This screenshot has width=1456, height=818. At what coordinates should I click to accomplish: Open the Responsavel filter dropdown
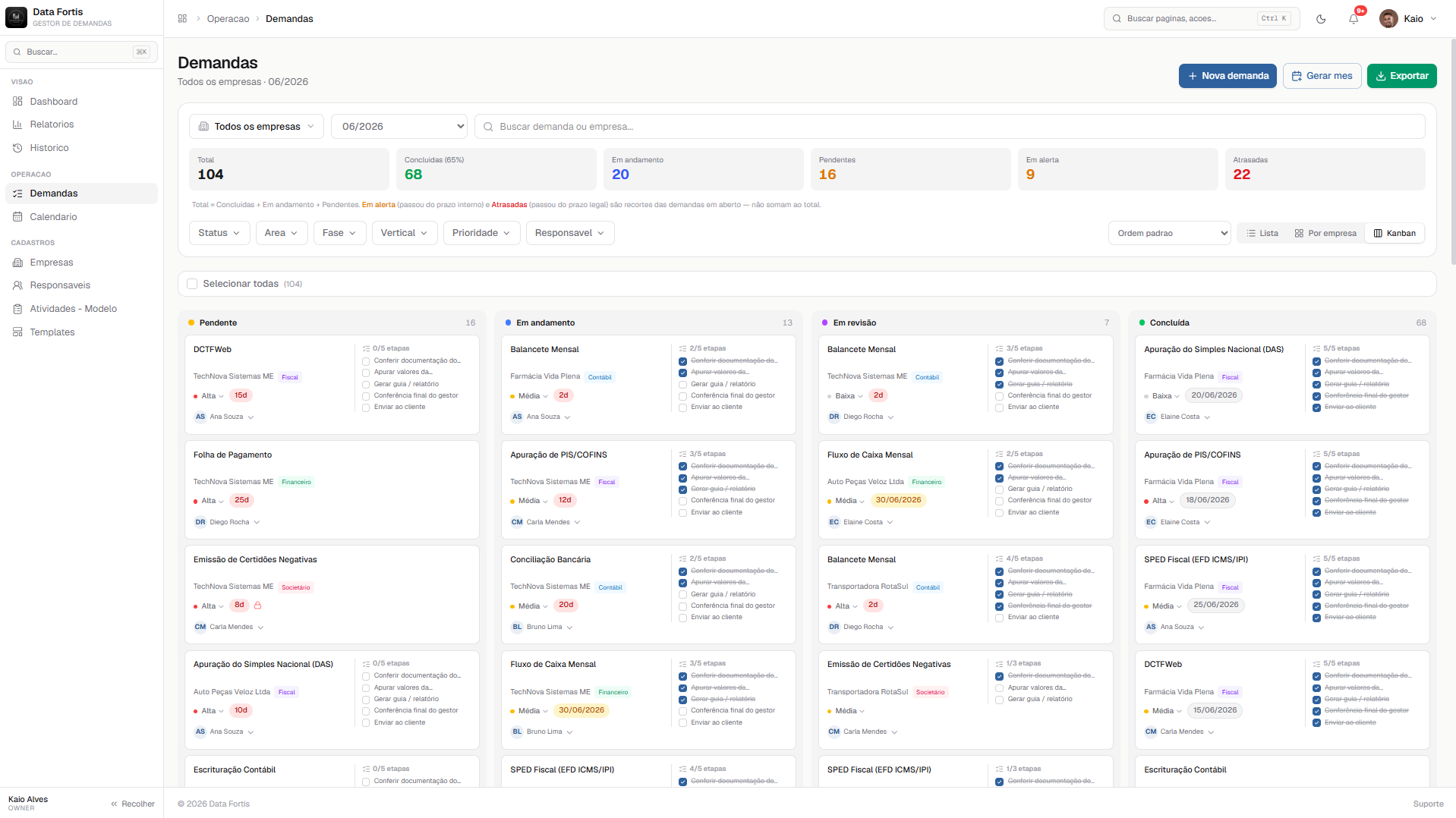click(570, 233)
